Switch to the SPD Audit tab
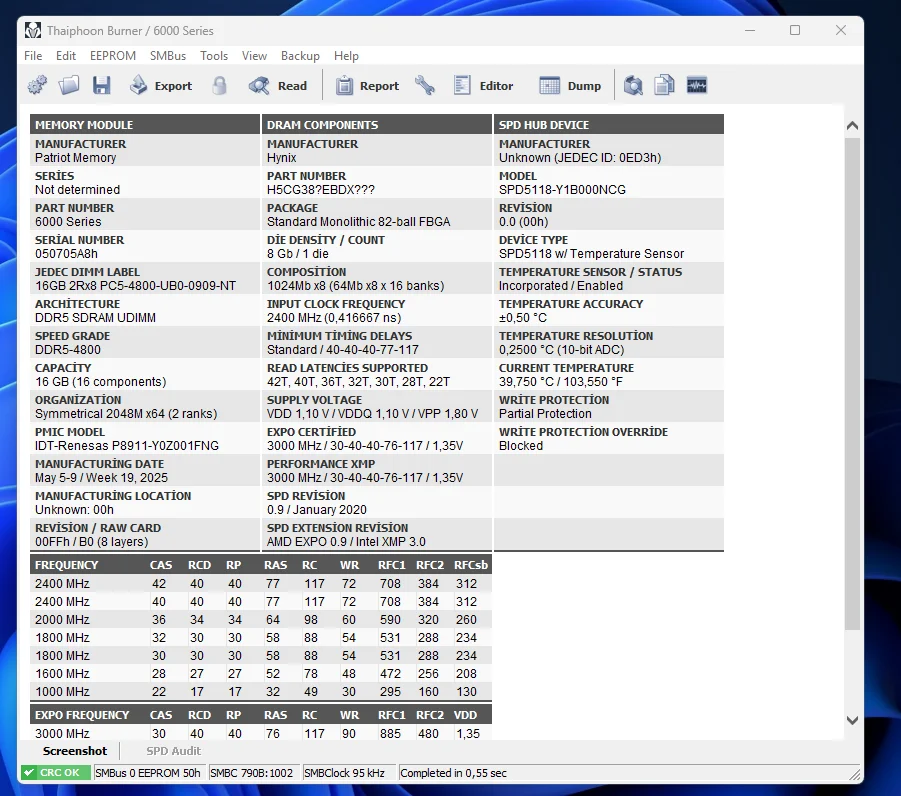 173,751
